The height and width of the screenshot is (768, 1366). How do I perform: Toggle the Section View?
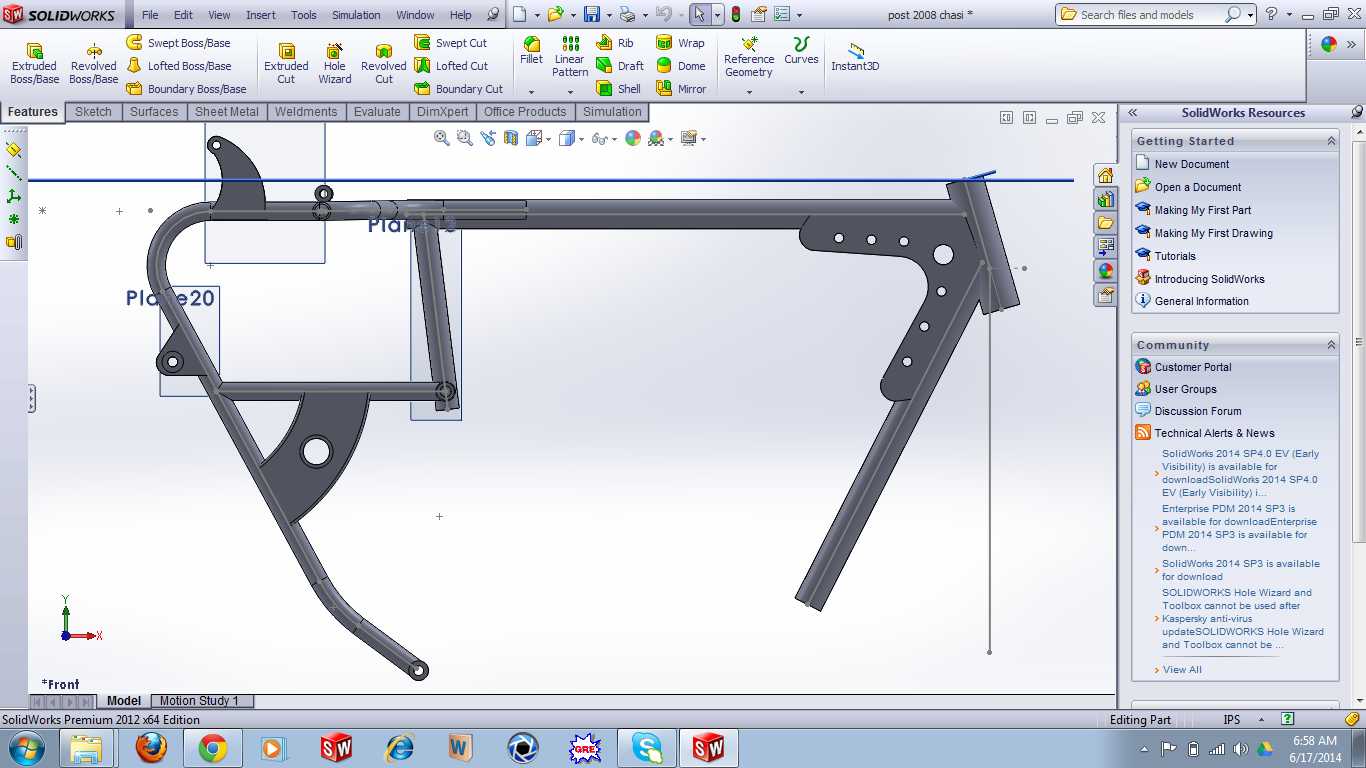click(511, 138)
